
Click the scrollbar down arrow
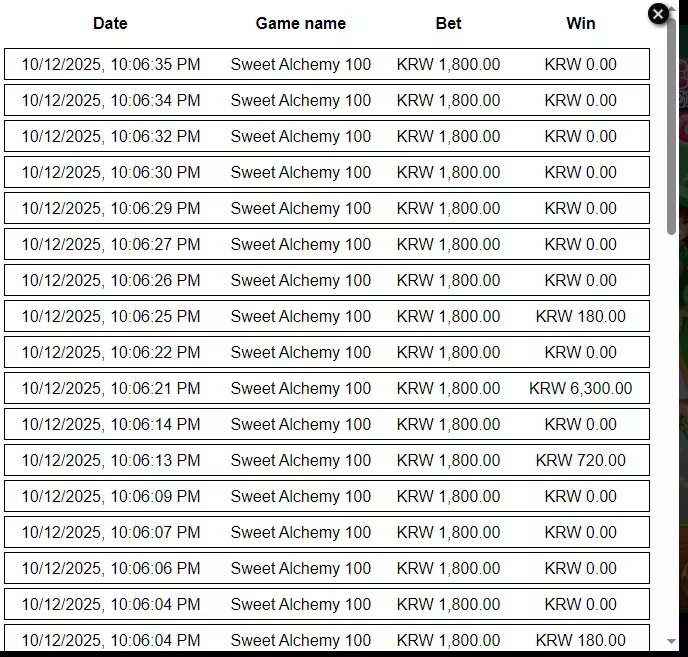(671, 641)
